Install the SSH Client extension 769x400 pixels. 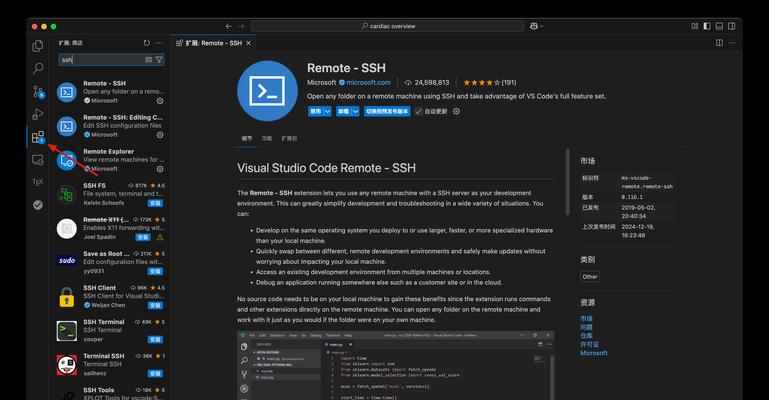[155, 305]
